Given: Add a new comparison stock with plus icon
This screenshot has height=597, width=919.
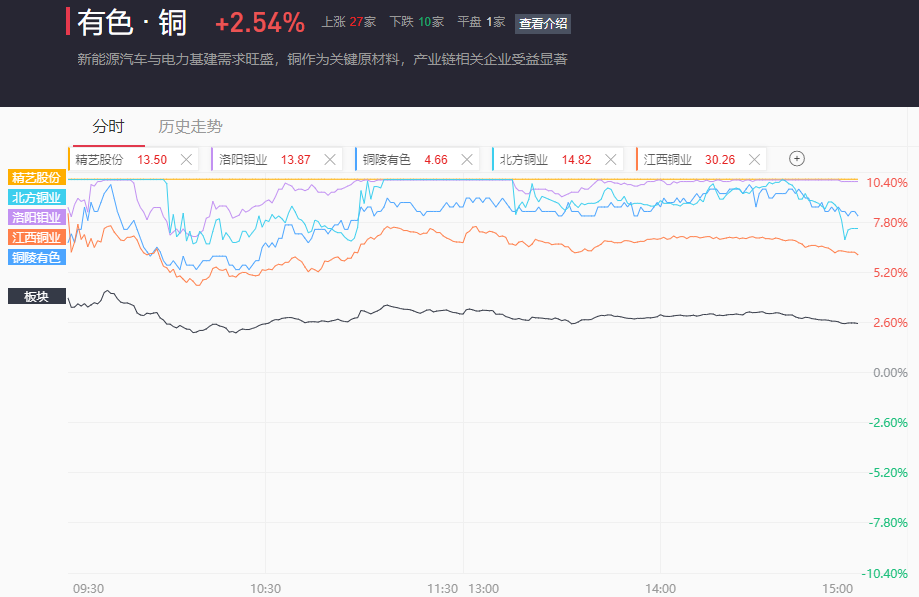Looking at the screenshot, I should point(797,158).
